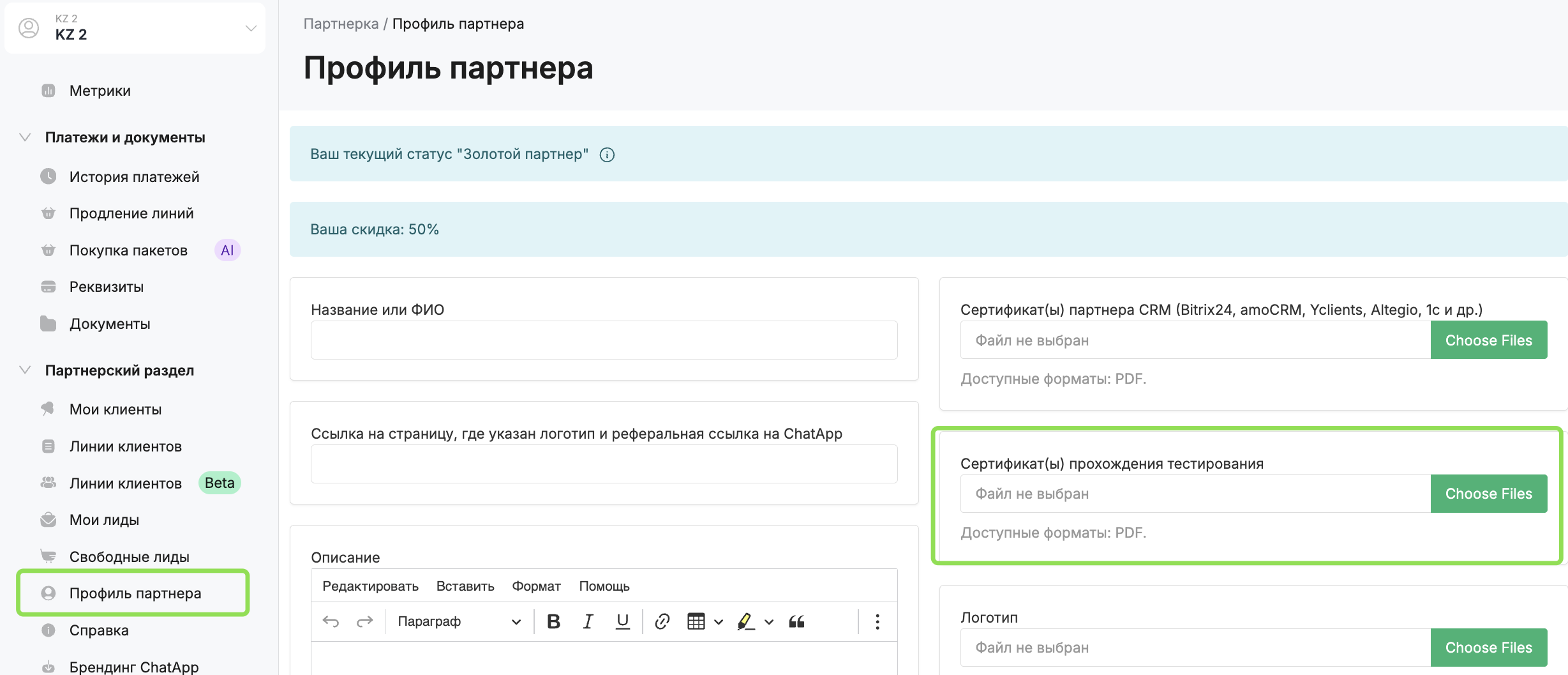The height and width of the screenshot is (675, 1568).
Task: Click the info icon next to partner status
Action: pyautogui.click(x=607, y=155)
